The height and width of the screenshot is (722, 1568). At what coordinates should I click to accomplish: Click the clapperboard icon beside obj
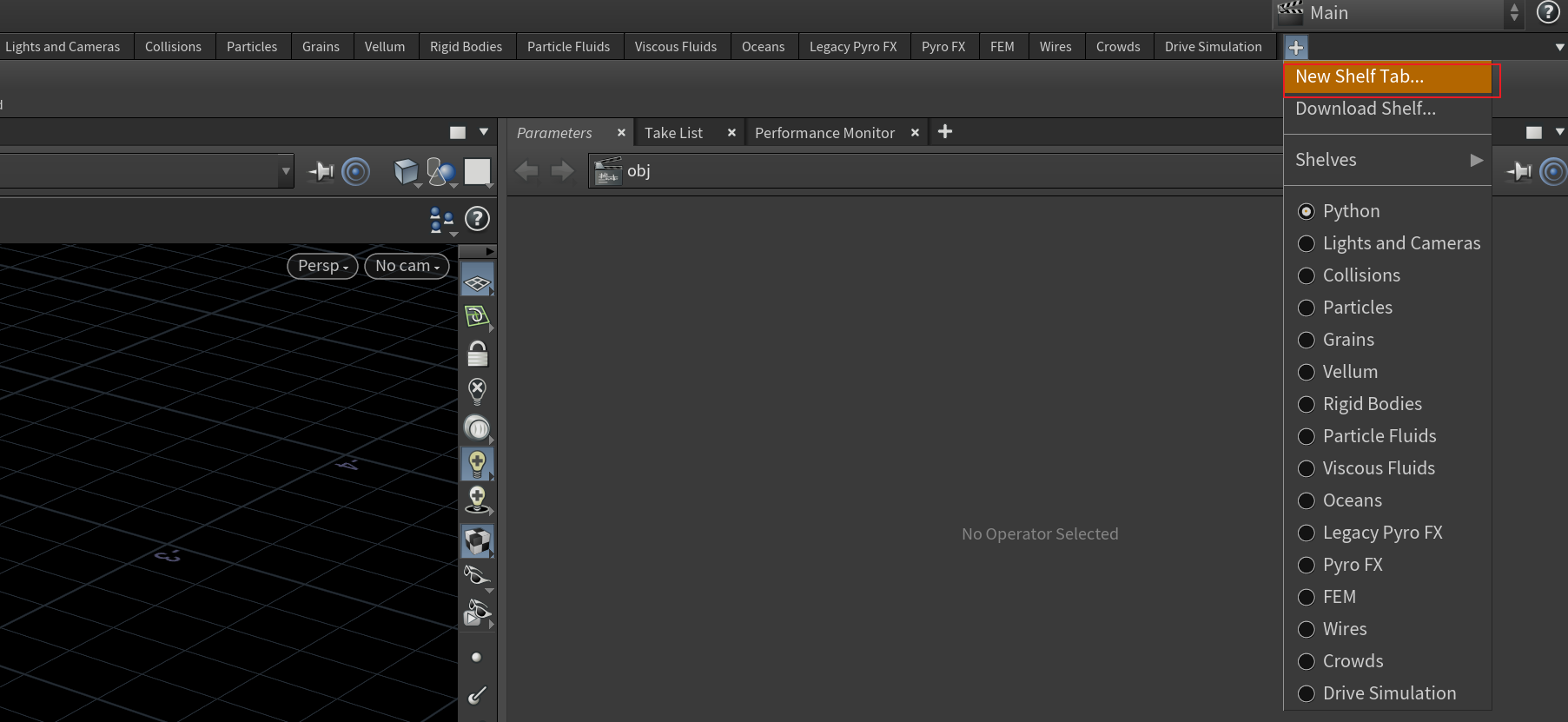coord(608,171)
